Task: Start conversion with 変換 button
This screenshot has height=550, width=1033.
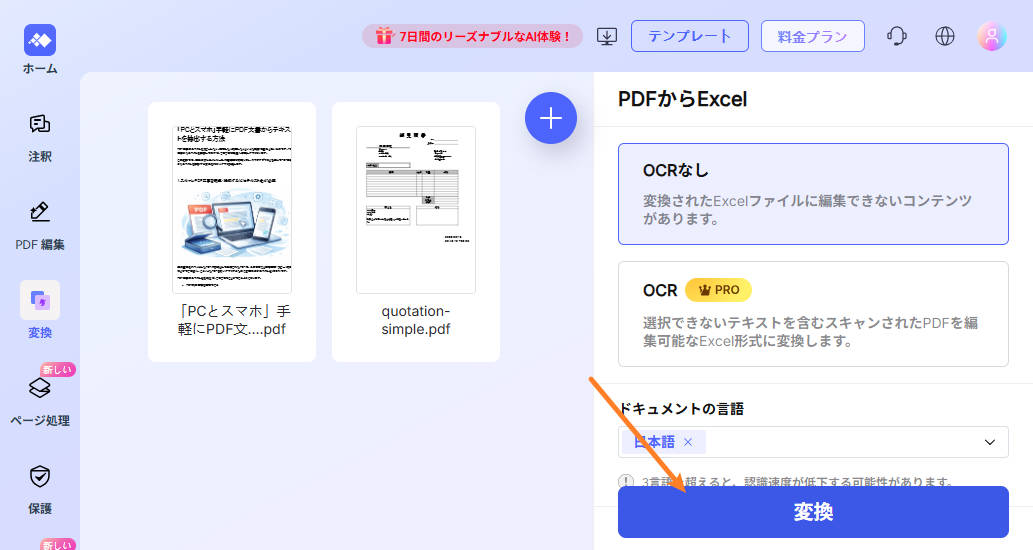Action: 813,512
